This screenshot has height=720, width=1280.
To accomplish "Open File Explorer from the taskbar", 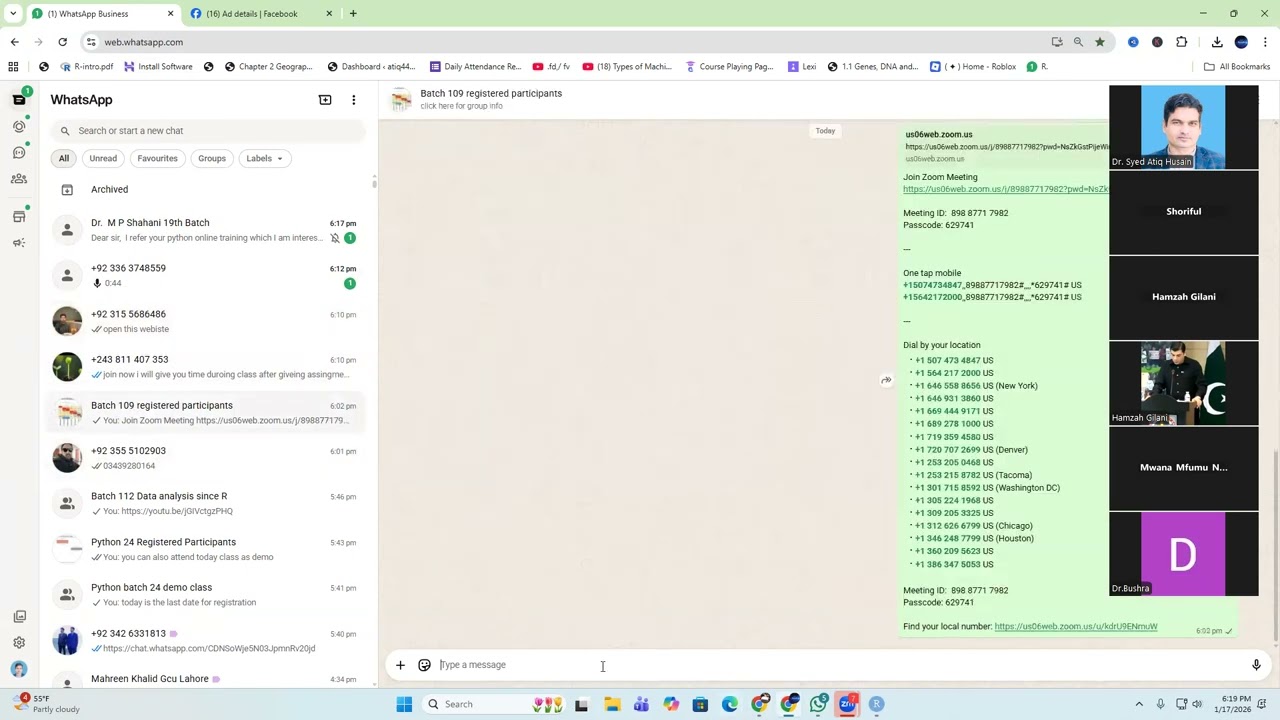I will coord(612,704).
